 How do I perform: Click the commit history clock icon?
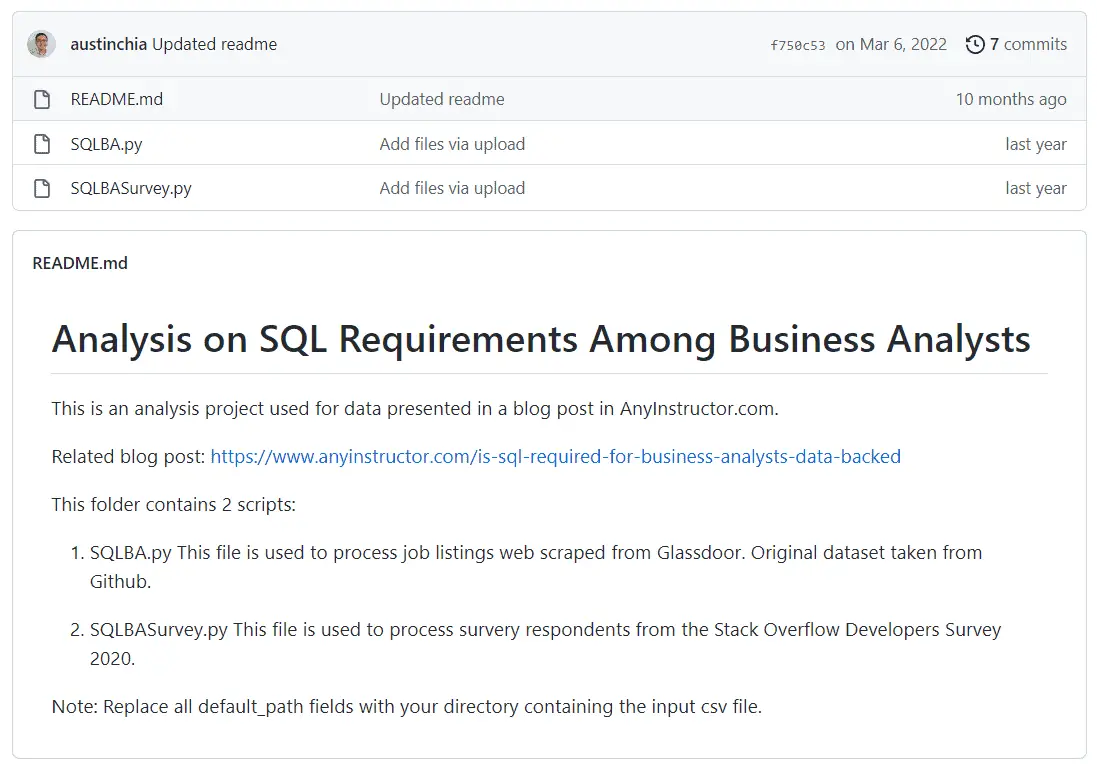click(x=975, y=44)
